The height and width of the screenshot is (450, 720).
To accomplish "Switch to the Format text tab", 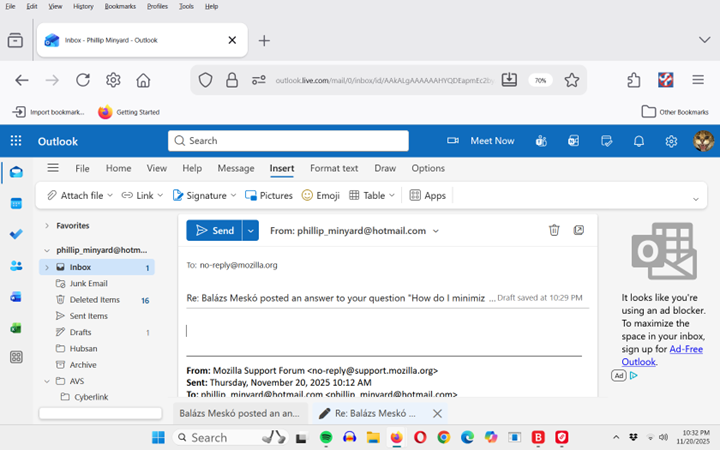I will click(333, 168).
